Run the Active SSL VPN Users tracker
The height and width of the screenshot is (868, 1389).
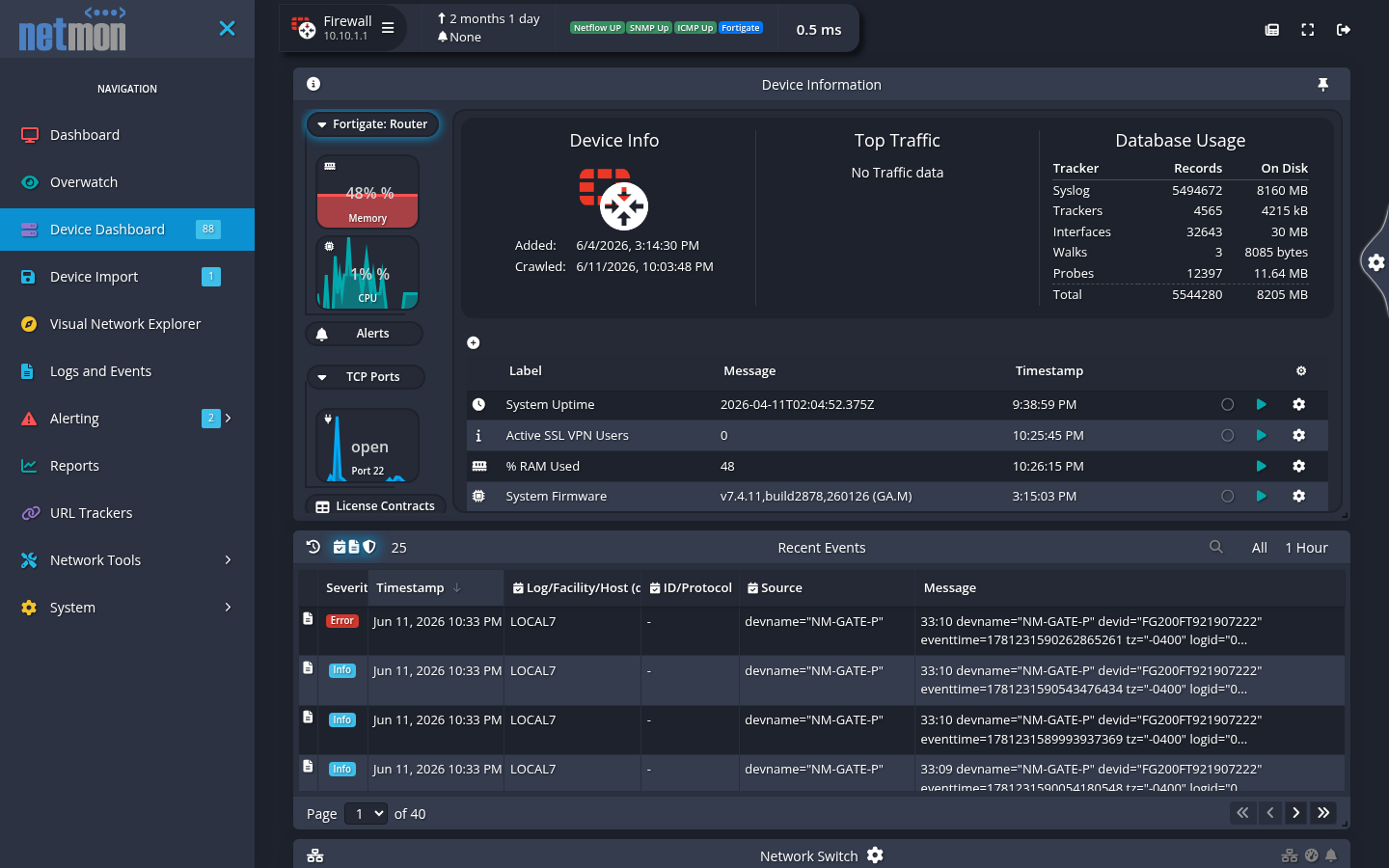tap(1262, 435)
